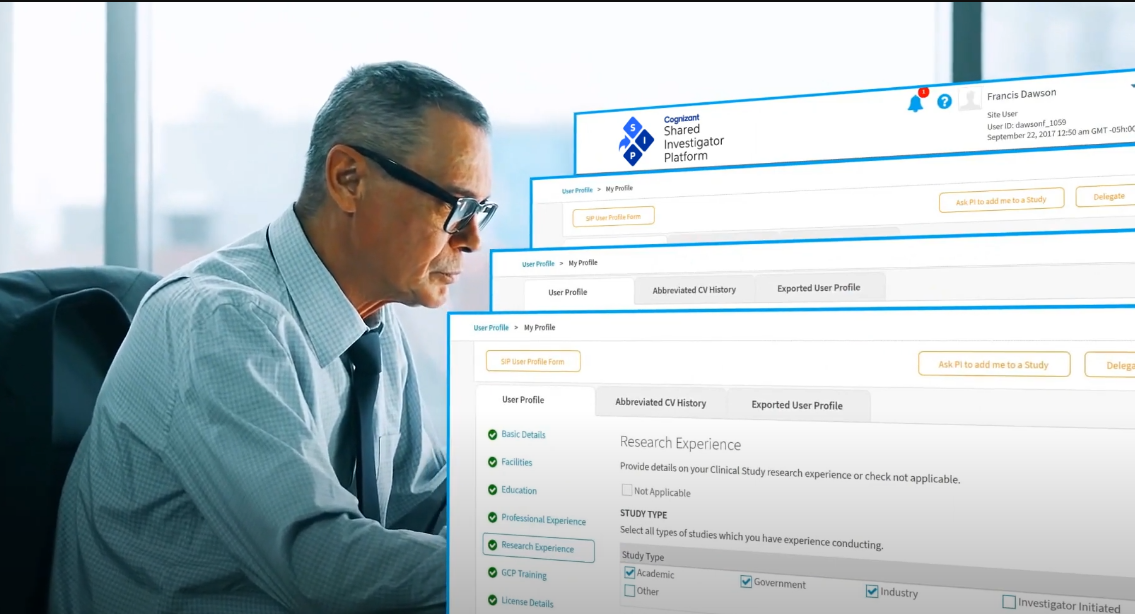The image size is (1135, 614).
Task: Check the Other study type
Action: [630, 591]
